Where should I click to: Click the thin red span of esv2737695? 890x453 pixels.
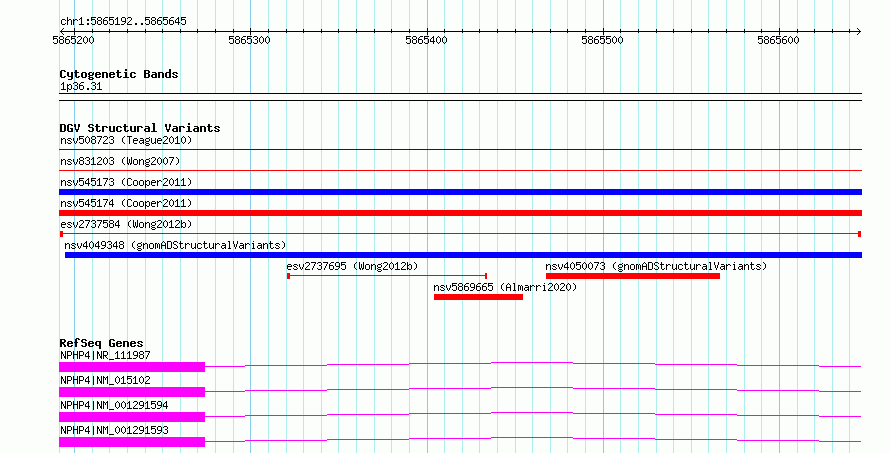(387, 276)
